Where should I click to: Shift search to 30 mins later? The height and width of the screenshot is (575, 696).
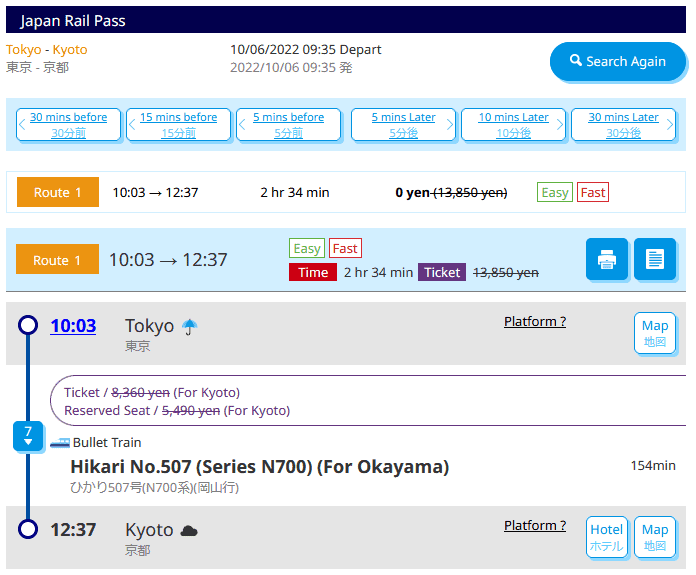(x=623, y=125)
